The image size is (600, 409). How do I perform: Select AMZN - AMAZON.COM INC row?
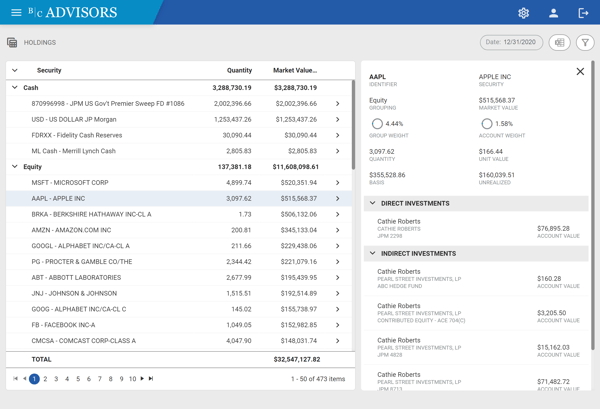[x=179, y=230]
